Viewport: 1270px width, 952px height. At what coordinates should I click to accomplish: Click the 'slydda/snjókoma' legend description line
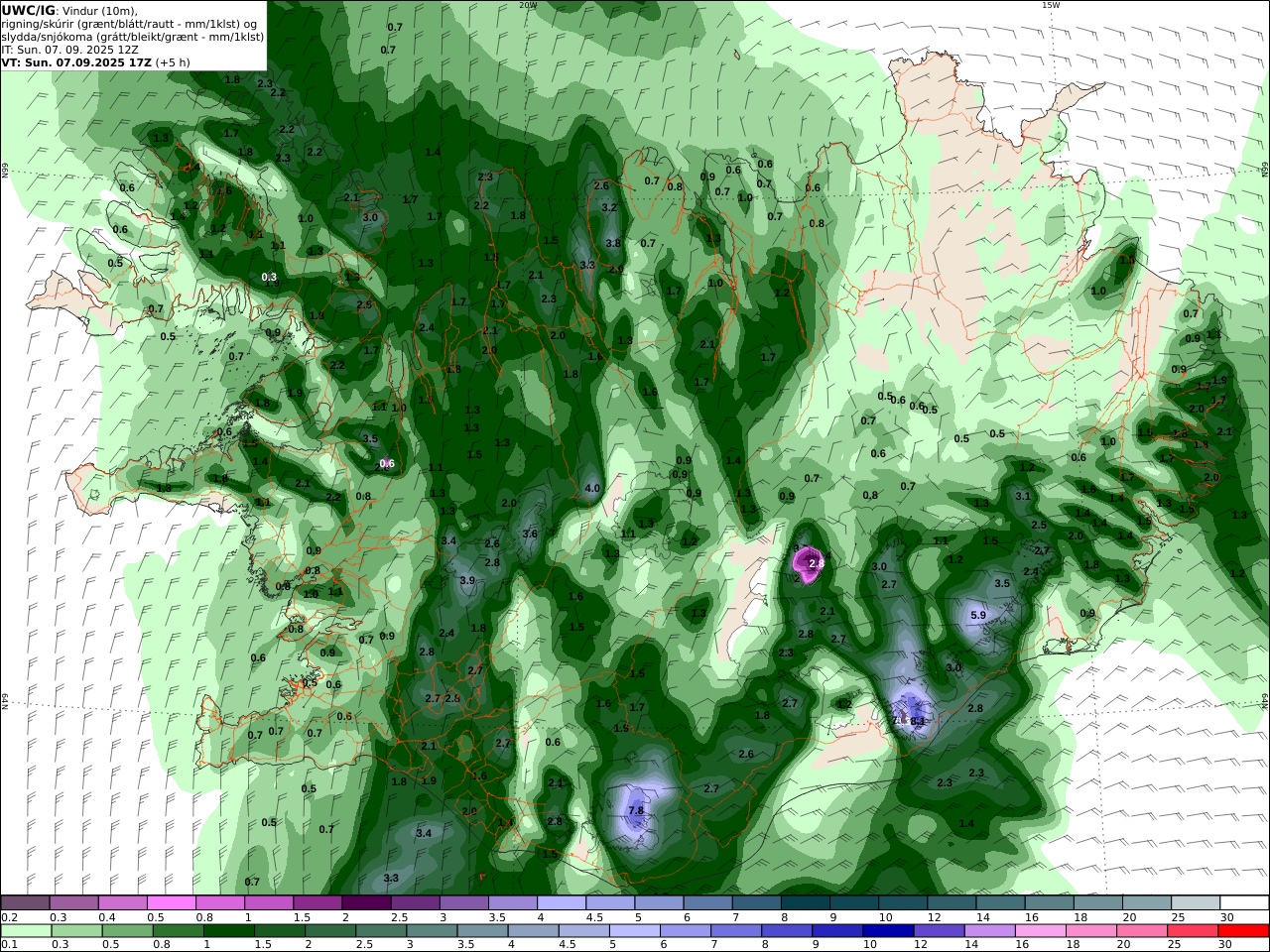click(133, 36)
